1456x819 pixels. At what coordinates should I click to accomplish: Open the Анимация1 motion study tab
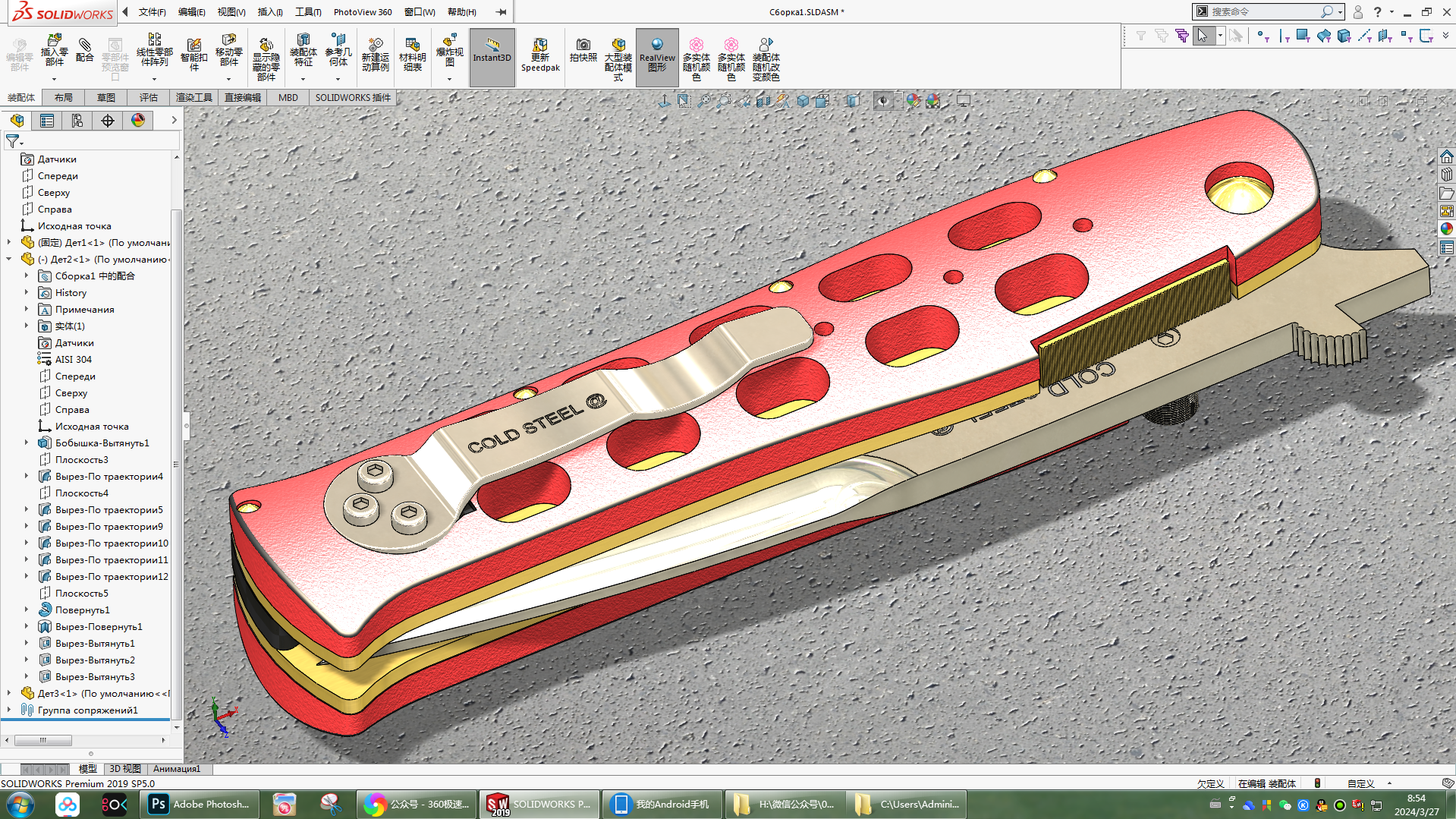pyautogui.click(x=177, y=769)
